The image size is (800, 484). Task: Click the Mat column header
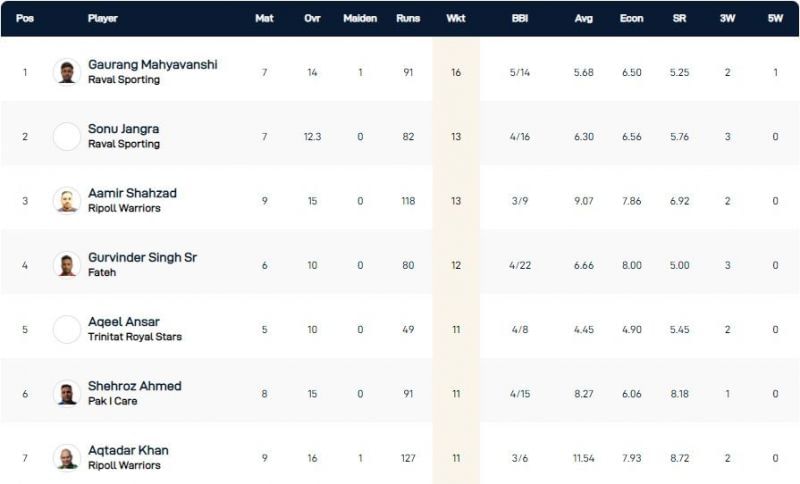[x=264, y=18]
